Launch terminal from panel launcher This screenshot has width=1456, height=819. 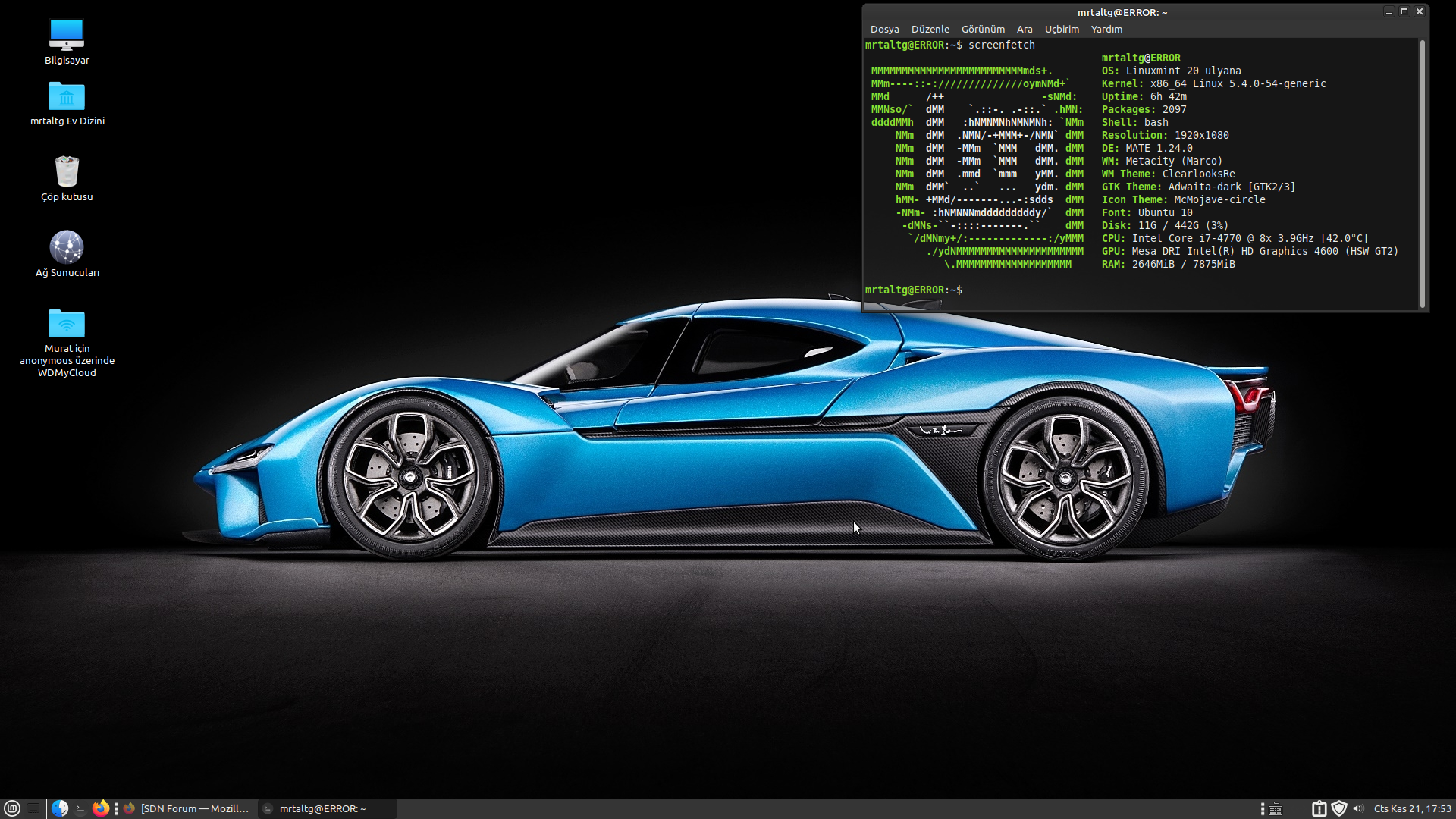tap(80, 808)
